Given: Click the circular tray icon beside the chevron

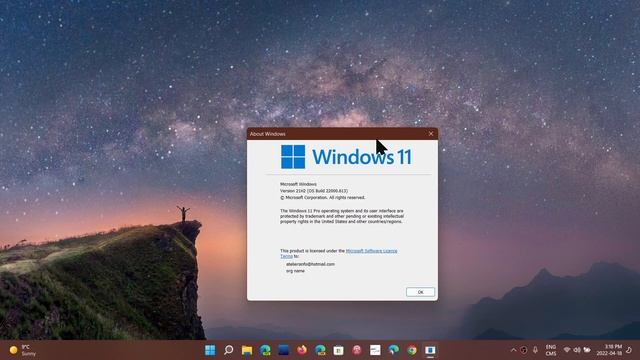Looking at the screenshot, I should coord(524,350).
